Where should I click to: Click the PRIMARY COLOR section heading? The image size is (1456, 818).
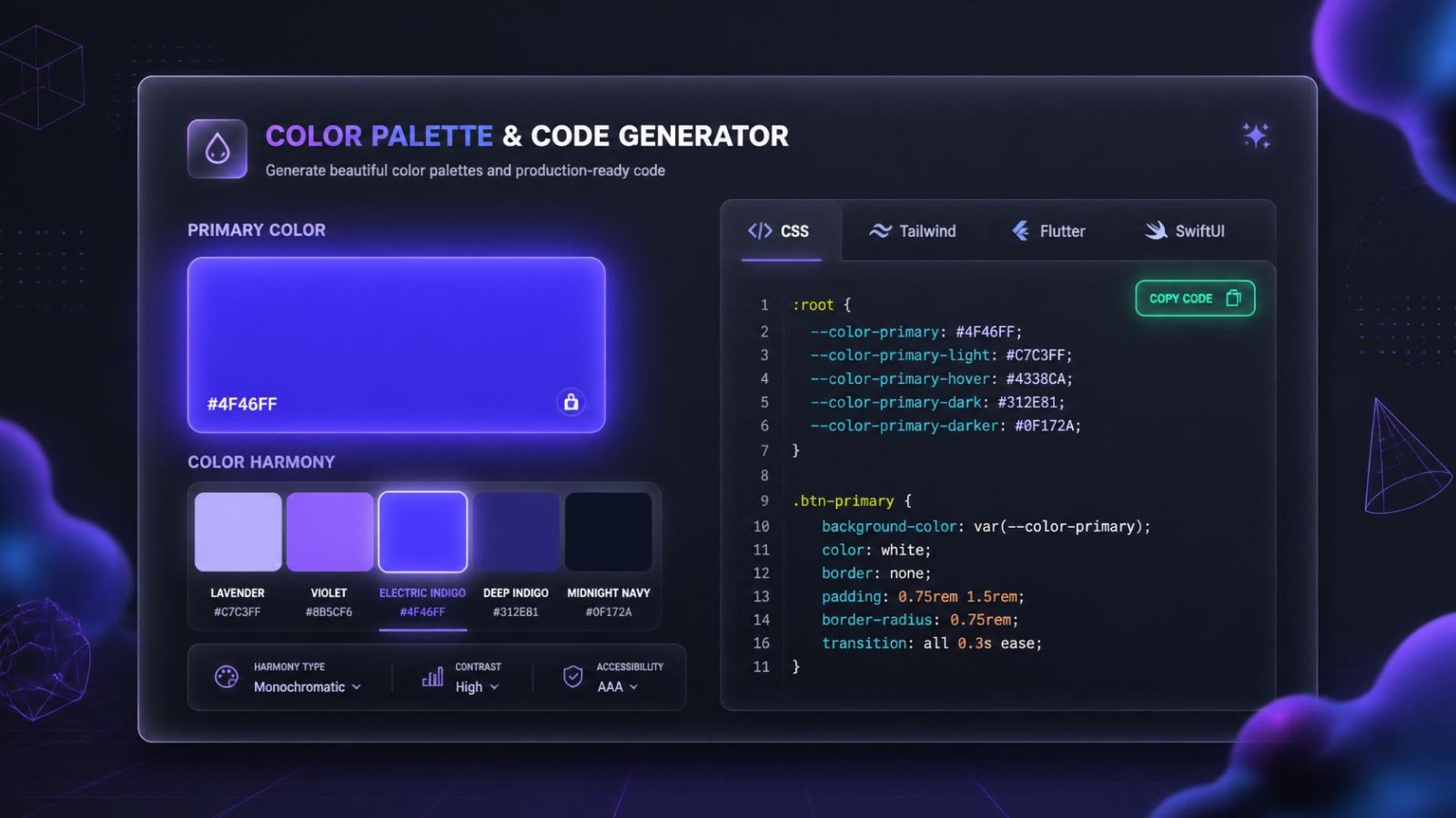click(x=257, y=230)
